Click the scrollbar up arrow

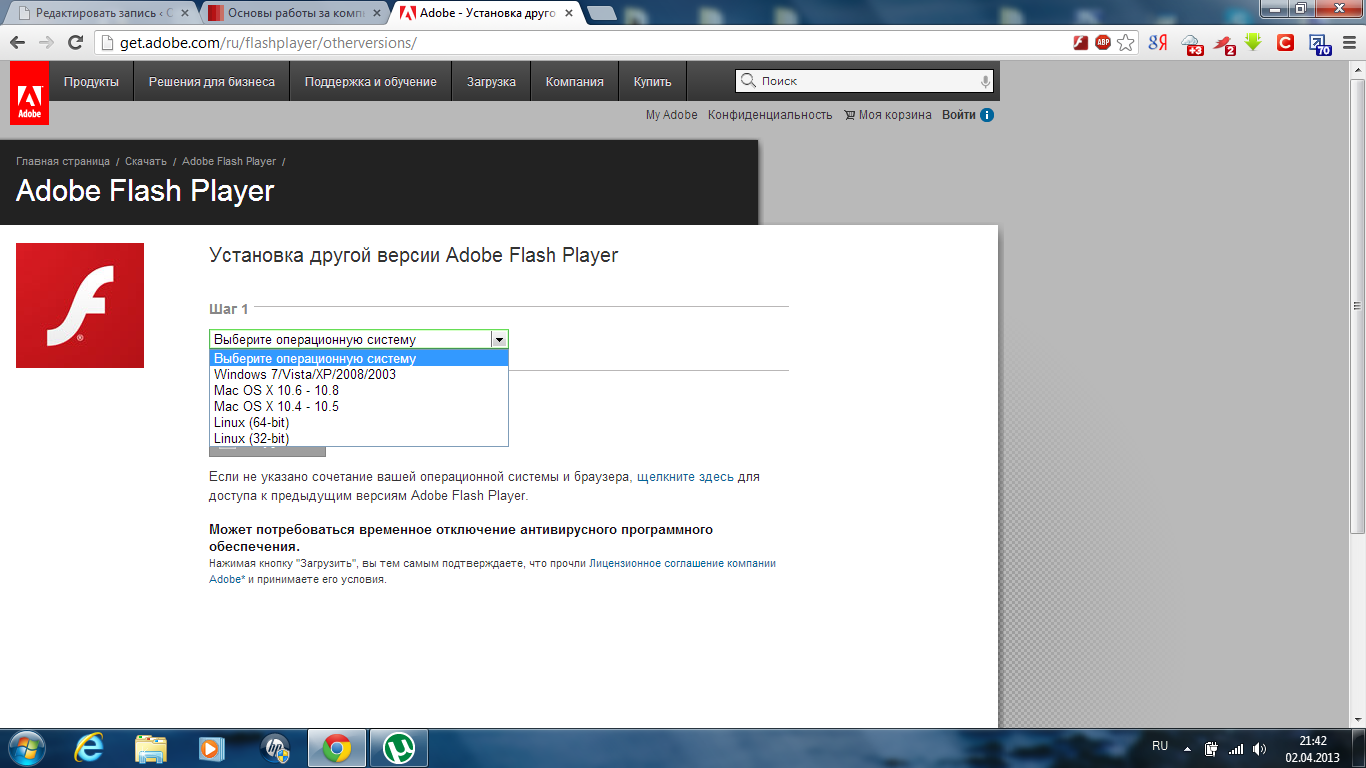(x=1357, y=68)
